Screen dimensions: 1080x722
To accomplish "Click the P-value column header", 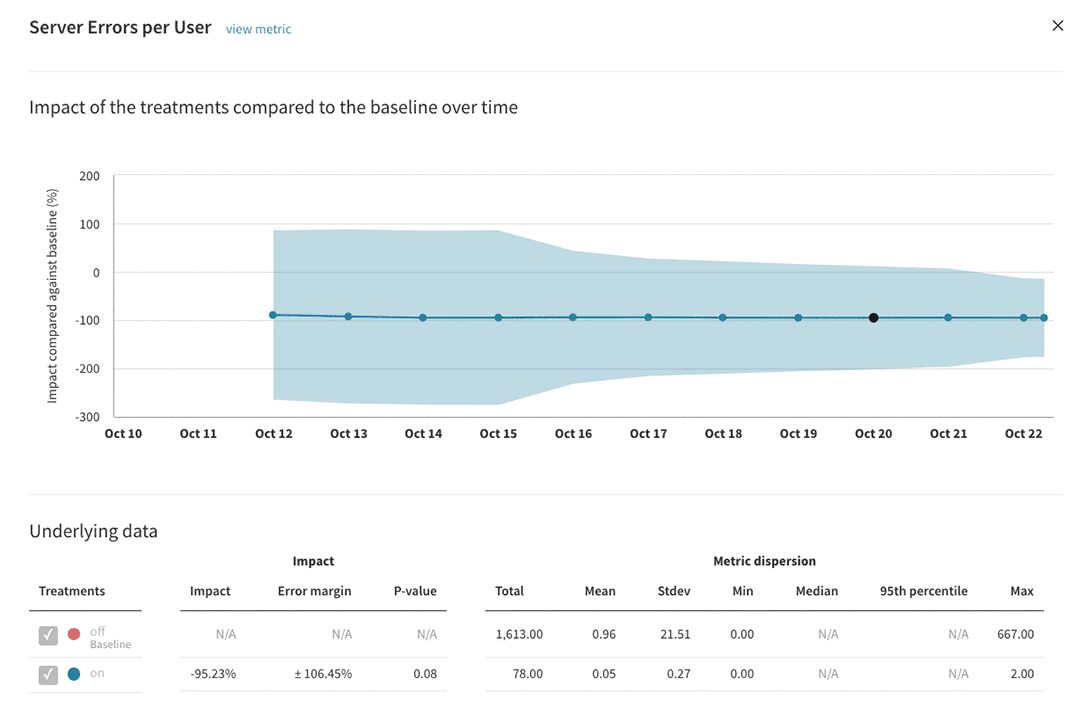I will point(415,591).
